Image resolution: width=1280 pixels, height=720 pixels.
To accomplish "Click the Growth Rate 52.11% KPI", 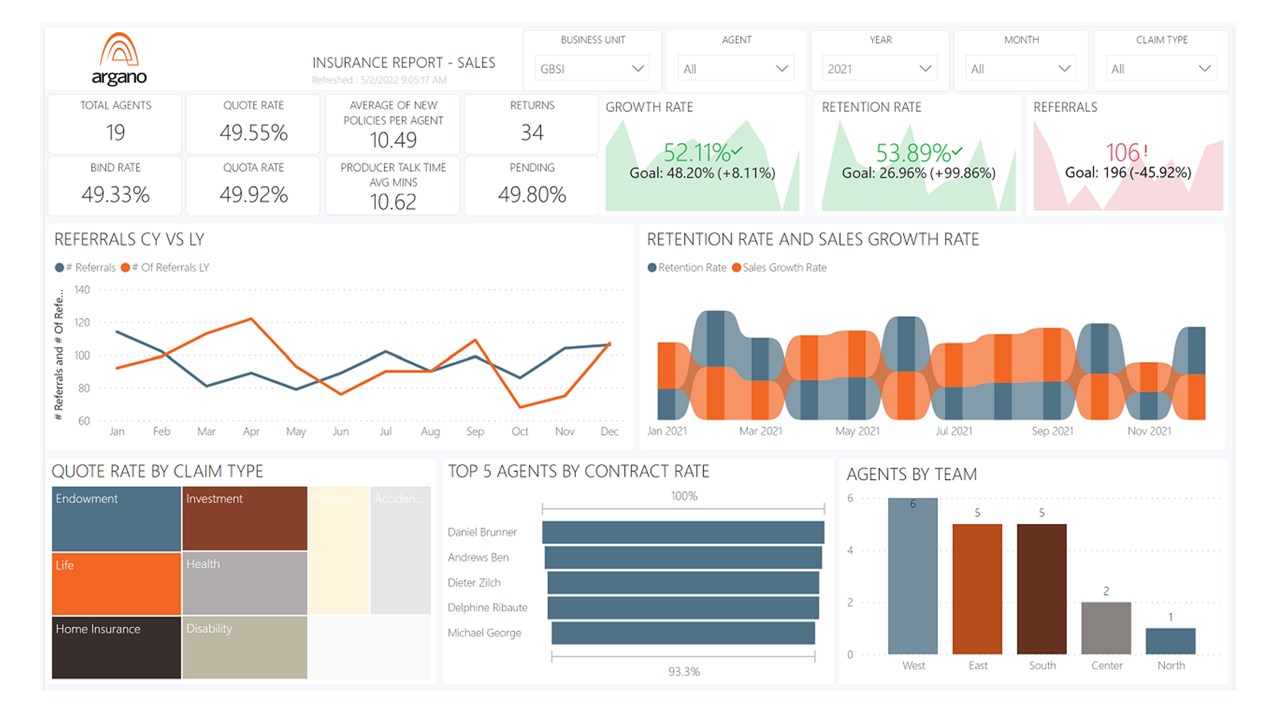I will point(703,153).
